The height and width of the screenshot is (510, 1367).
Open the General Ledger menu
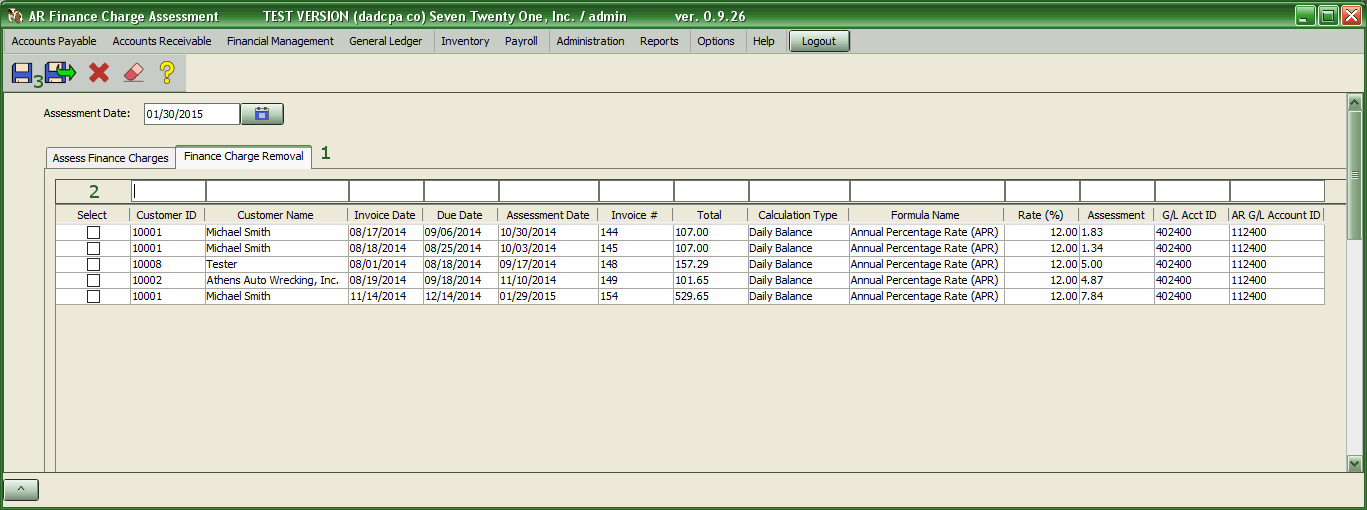(x=386, y=41)
